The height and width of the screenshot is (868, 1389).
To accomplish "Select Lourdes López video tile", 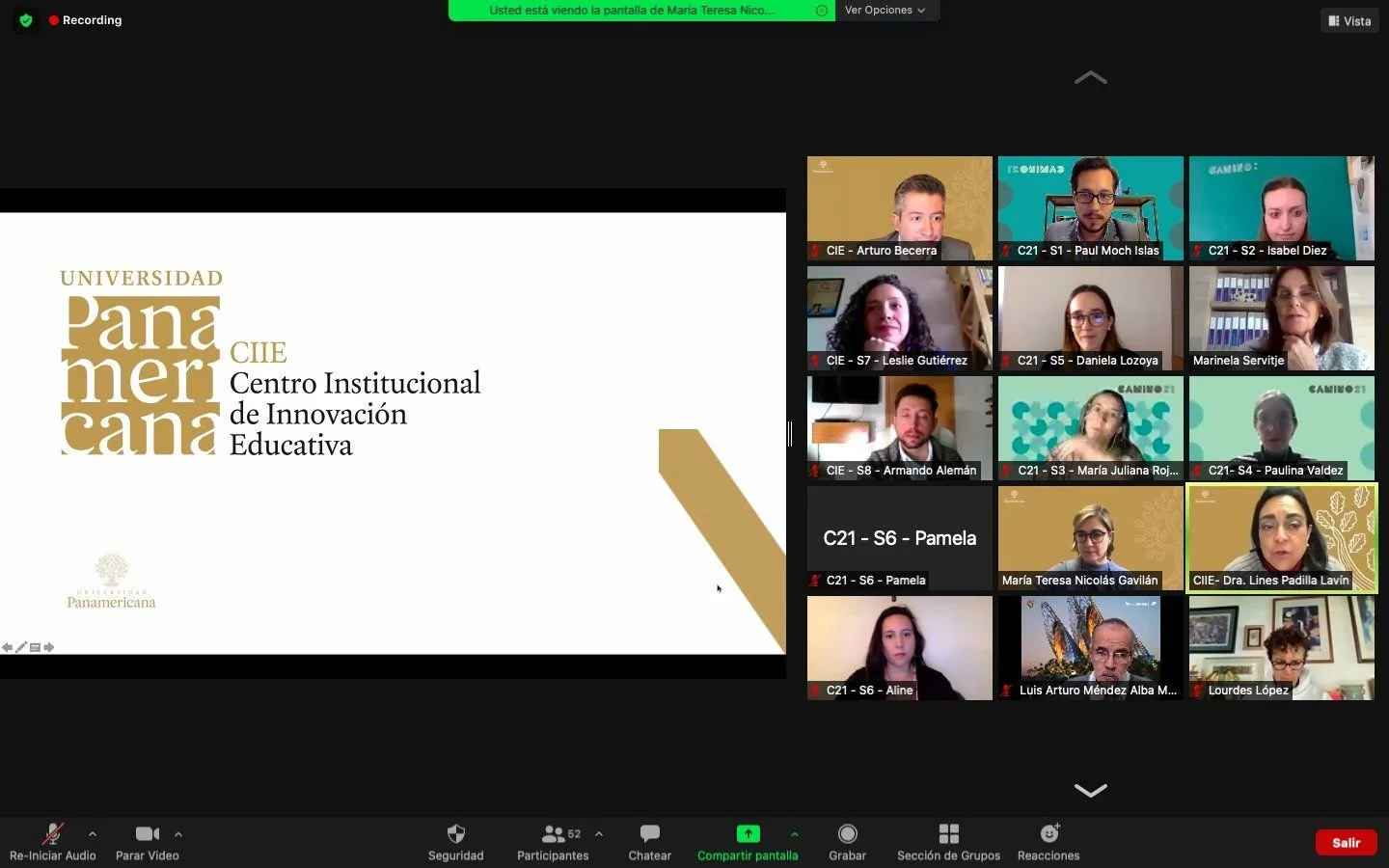I will coord(1282,648).
